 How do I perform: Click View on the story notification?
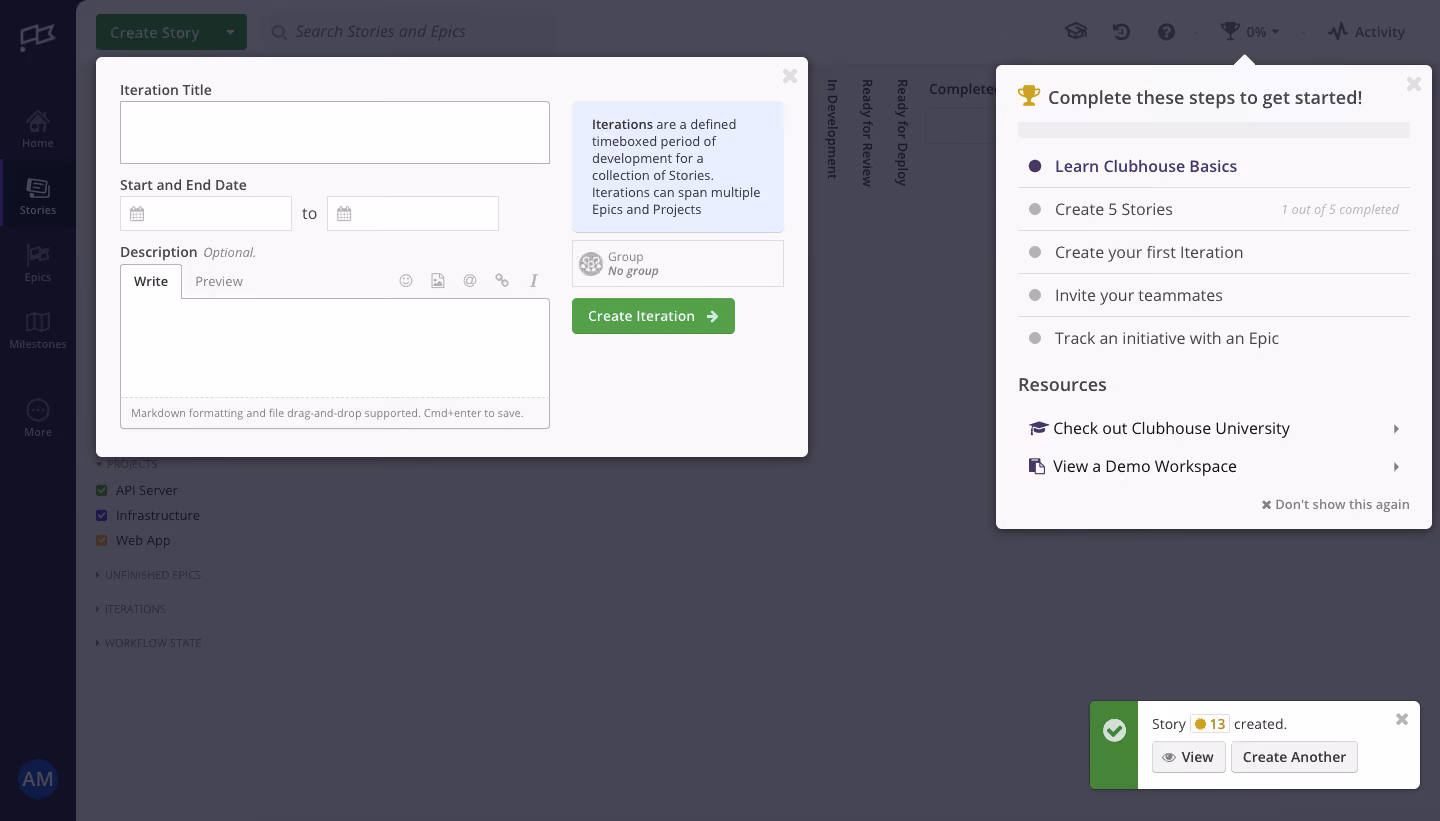pyautogui.click(x=1188, y=757)
